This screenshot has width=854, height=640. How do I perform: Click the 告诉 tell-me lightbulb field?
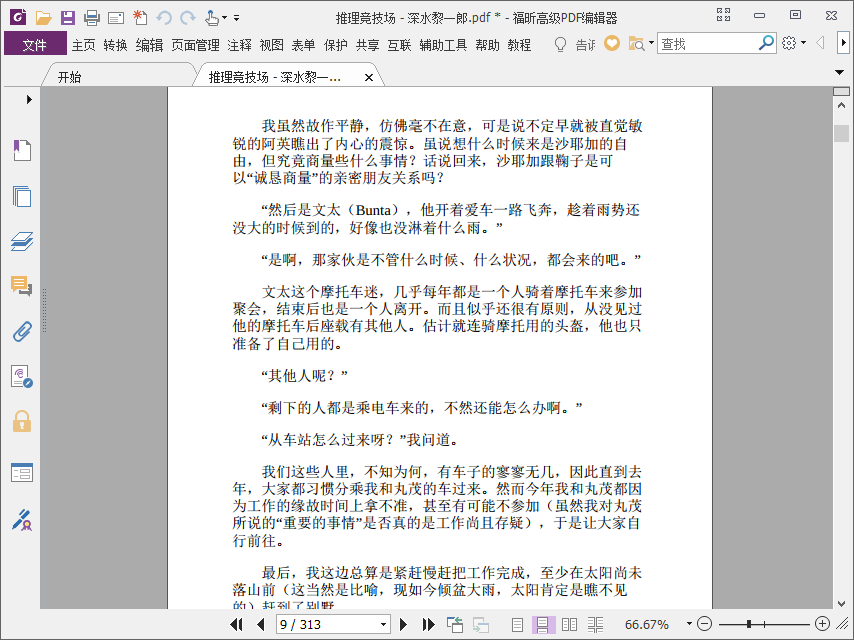coord(575,44)
